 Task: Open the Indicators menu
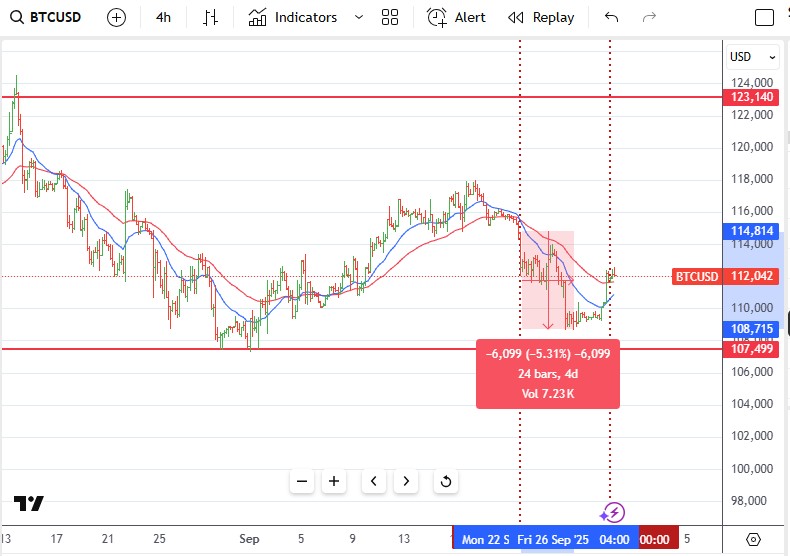pos(293,18)
